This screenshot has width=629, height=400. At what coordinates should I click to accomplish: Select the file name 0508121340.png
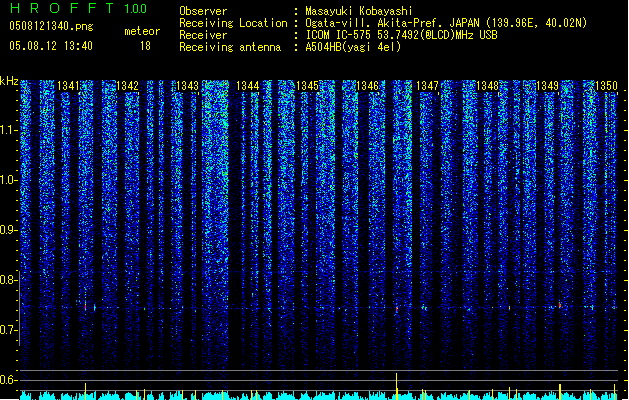point(51,26)
